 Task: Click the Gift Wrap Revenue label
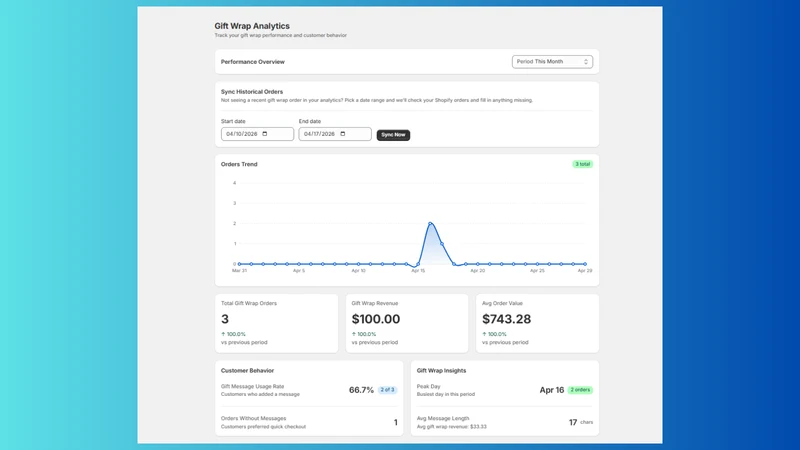(x=374, y=303)
